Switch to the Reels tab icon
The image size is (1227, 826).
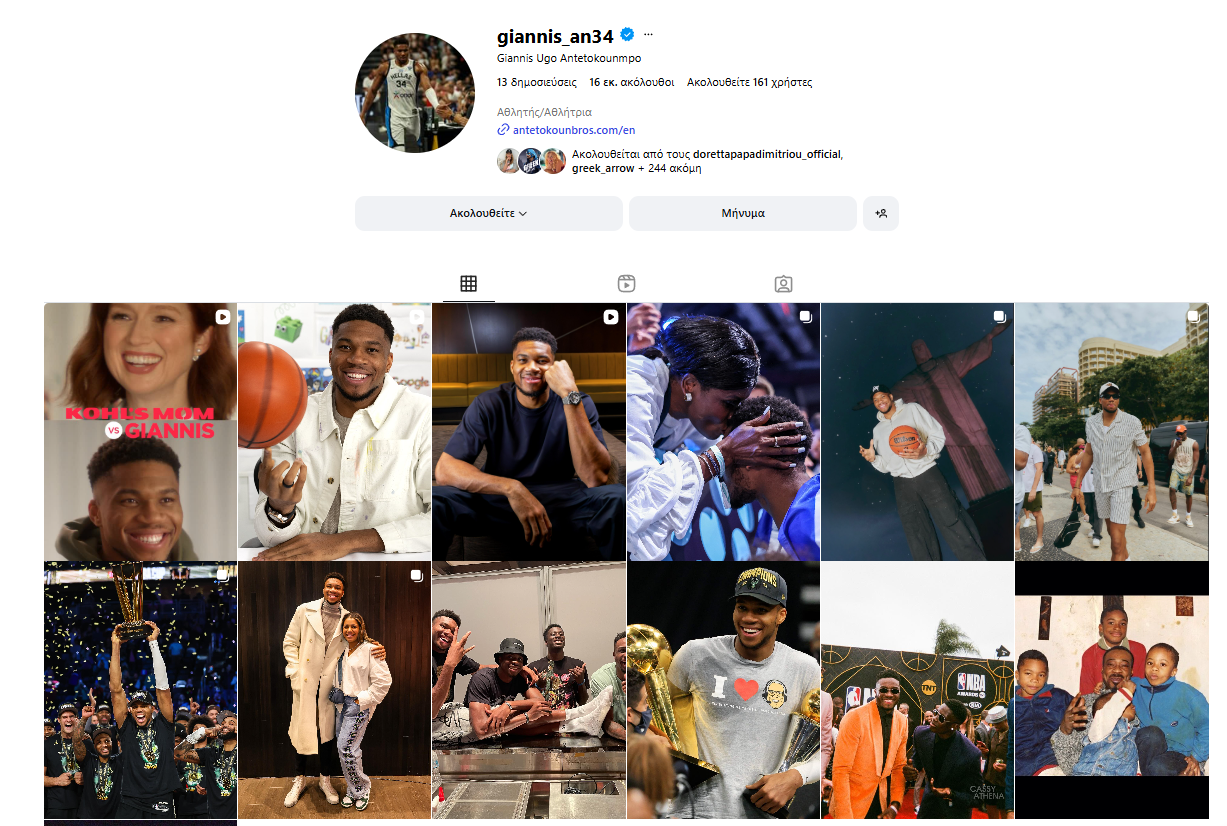626,284
